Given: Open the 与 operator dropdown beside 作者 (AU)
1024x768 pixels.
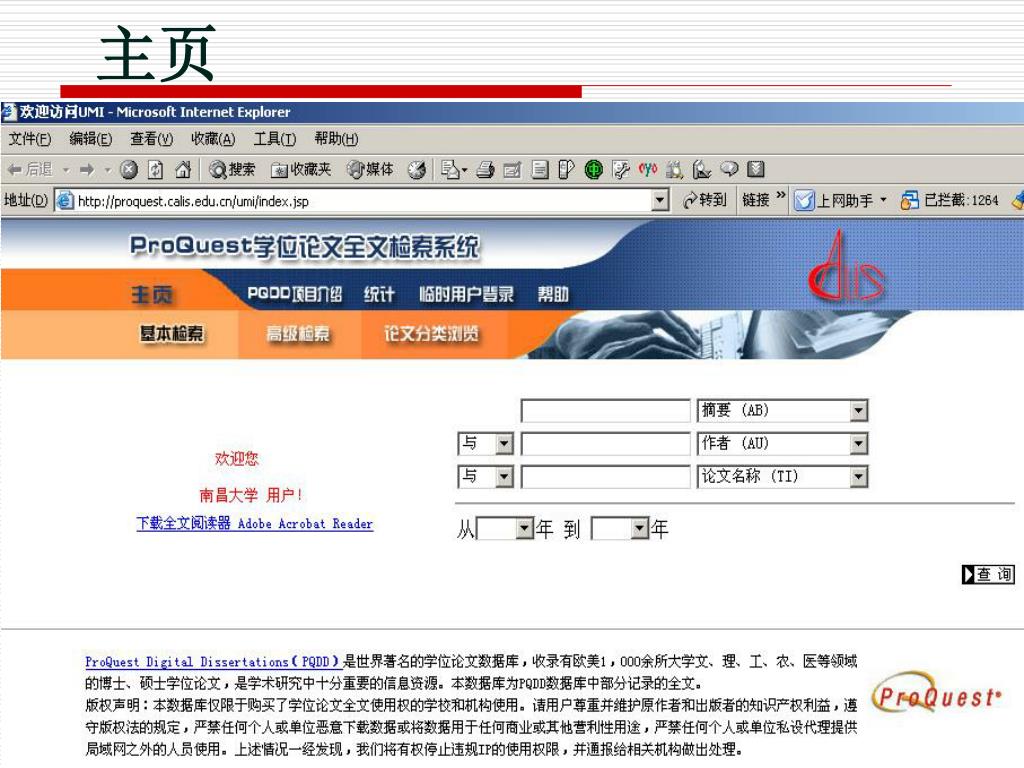Looking at the screenshot, I should click(485, 443).
